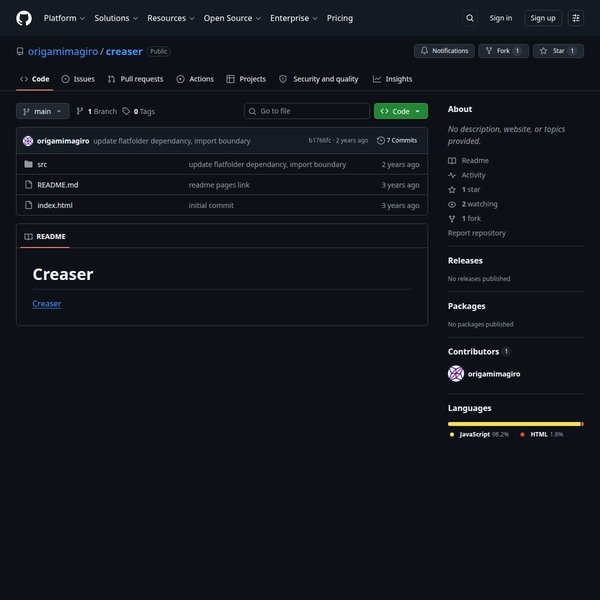
Task: Open the src folder
Action: tap(42, 164)
